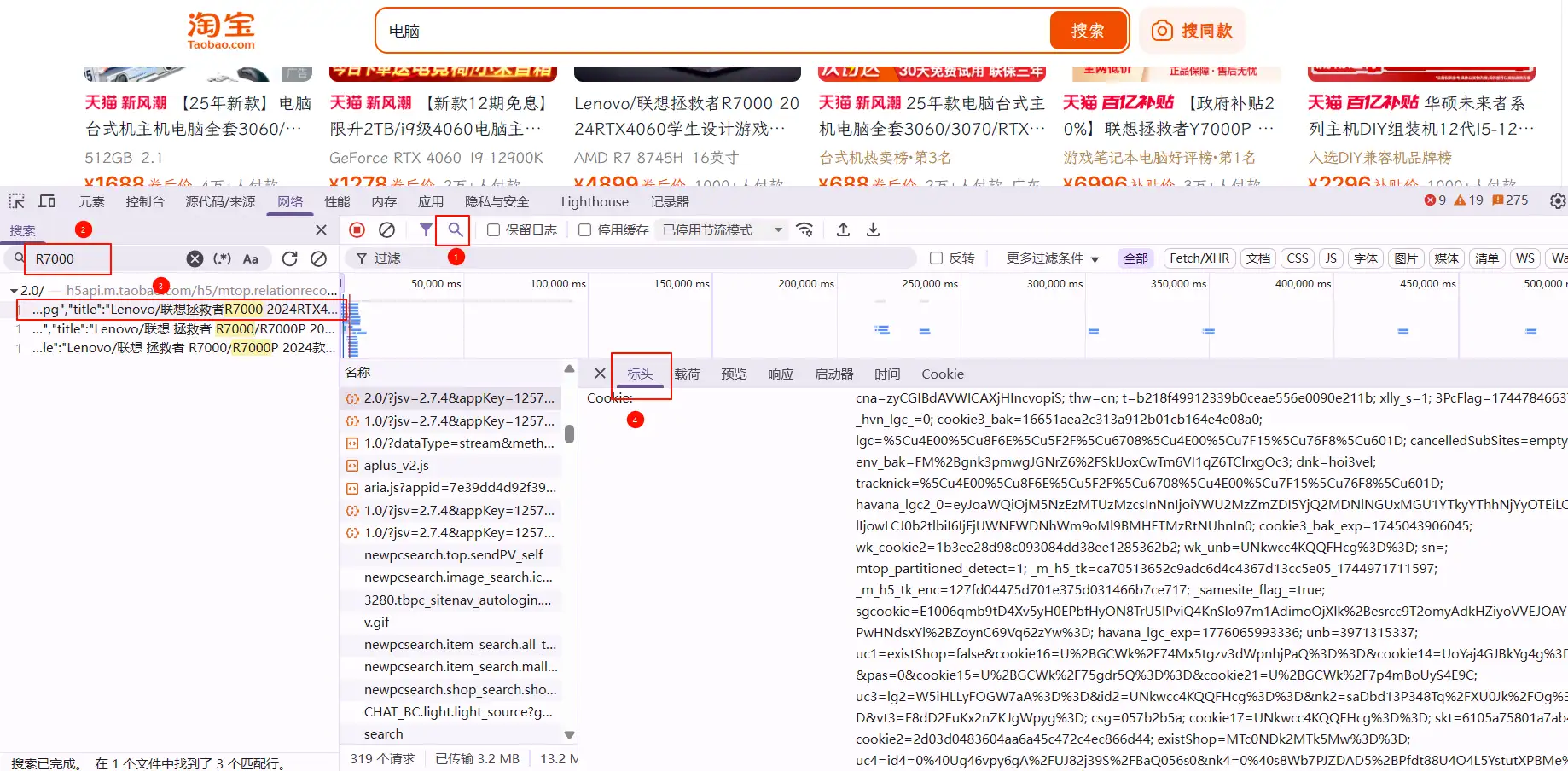Open 隐私与安全 tab
The image size is (1568, 771).
[x=497, y=201]
